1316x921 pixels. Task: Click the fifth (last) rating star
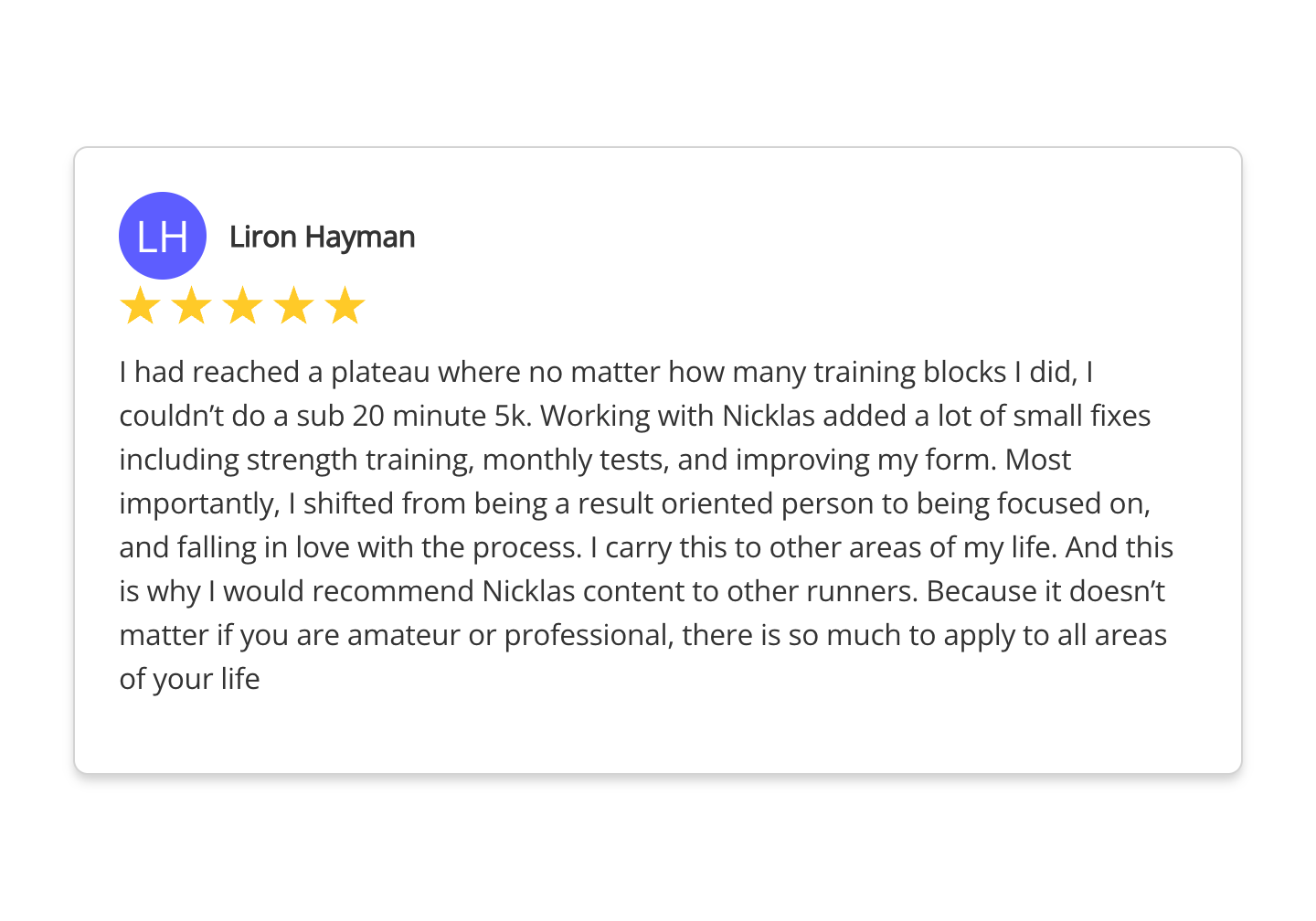345,306
